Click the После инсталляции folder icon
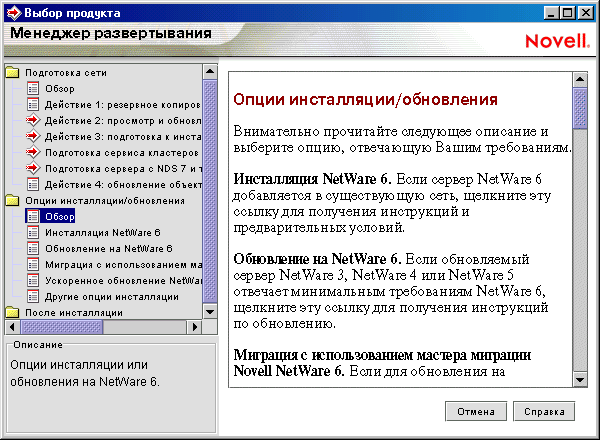This screenshot has width=600, height=440. 13,313
